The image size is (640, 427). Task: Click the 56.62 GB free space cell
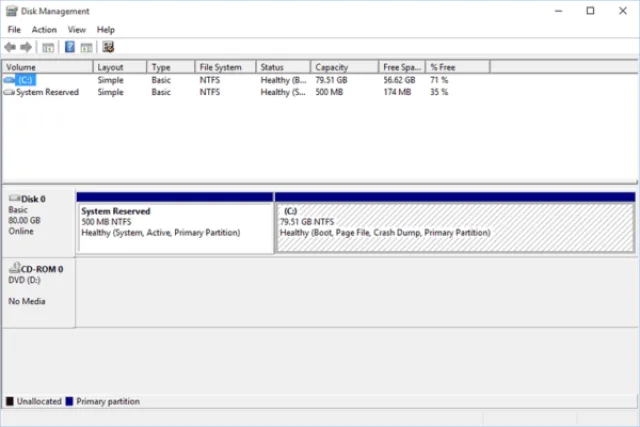pyautogui.click(x=399, y=80)
